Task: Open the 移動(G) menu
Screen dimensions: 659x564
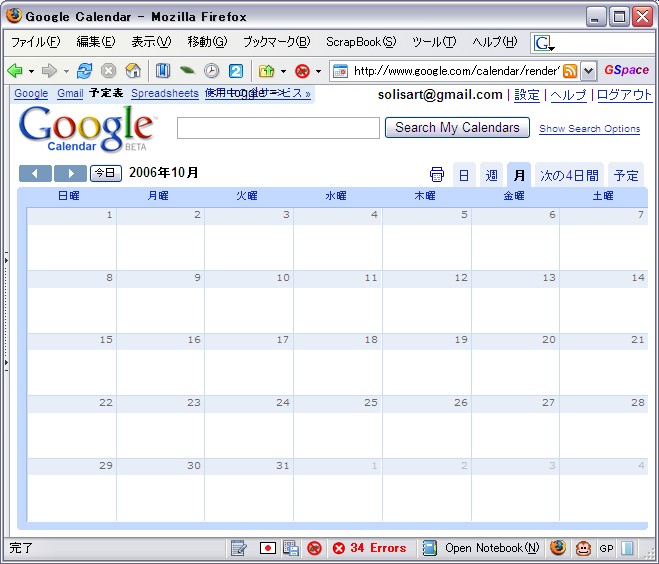Action: [207, 42]
